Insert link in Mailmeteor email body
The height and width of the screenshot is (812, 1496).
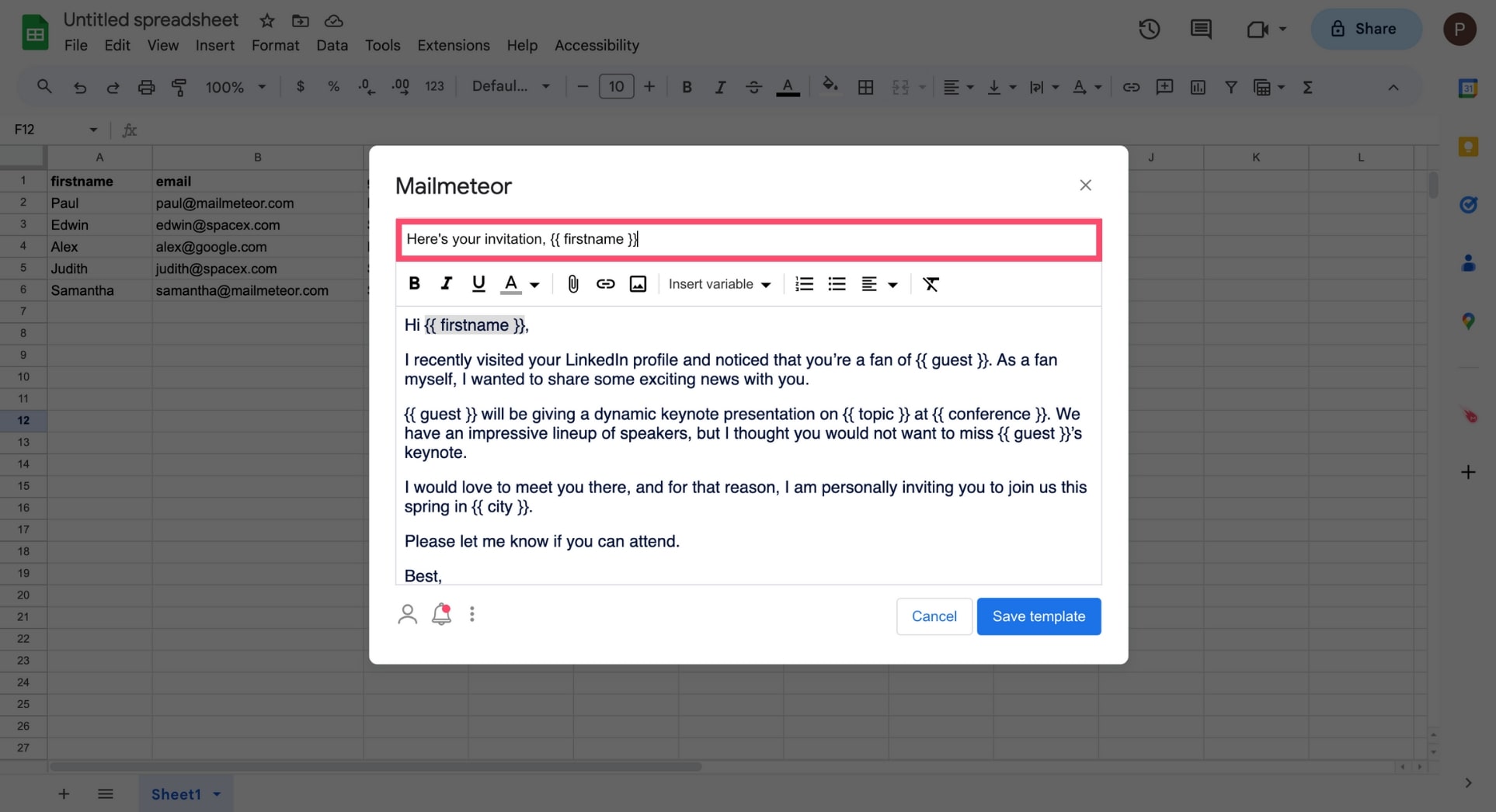pyautogui.click(x=605, y=284)
